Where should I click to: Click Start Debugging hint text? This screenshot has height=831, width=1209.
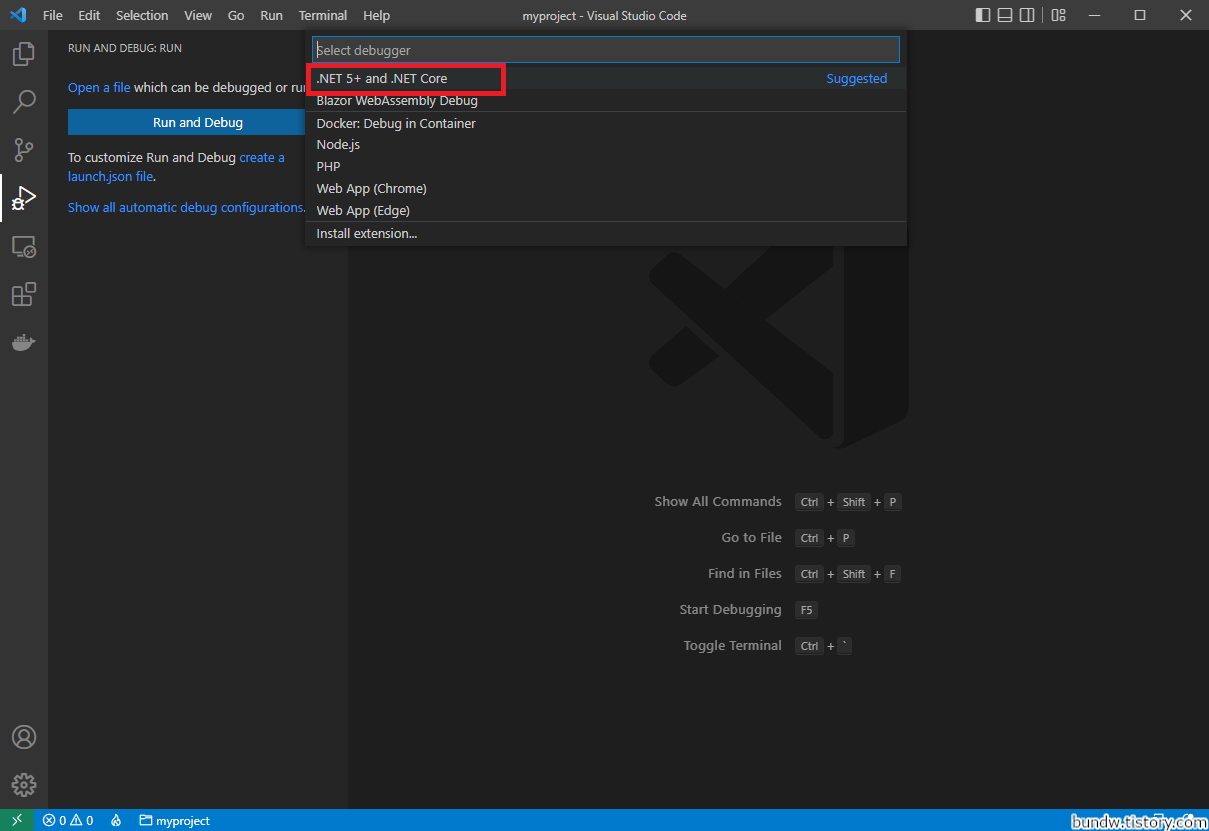731,609
